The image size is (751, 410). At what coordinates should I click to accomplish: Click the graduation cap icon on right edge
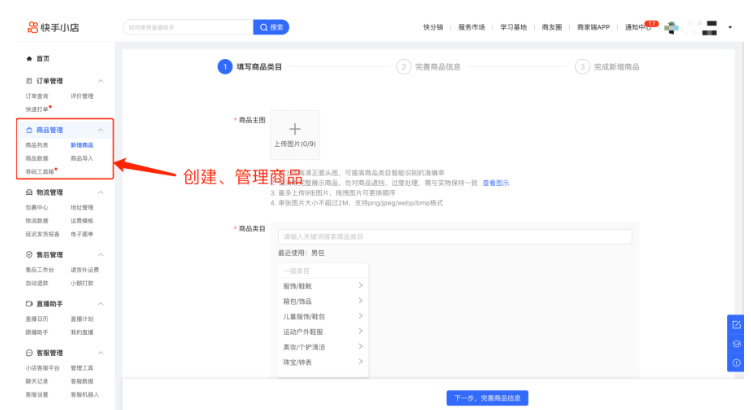point(737,343)
